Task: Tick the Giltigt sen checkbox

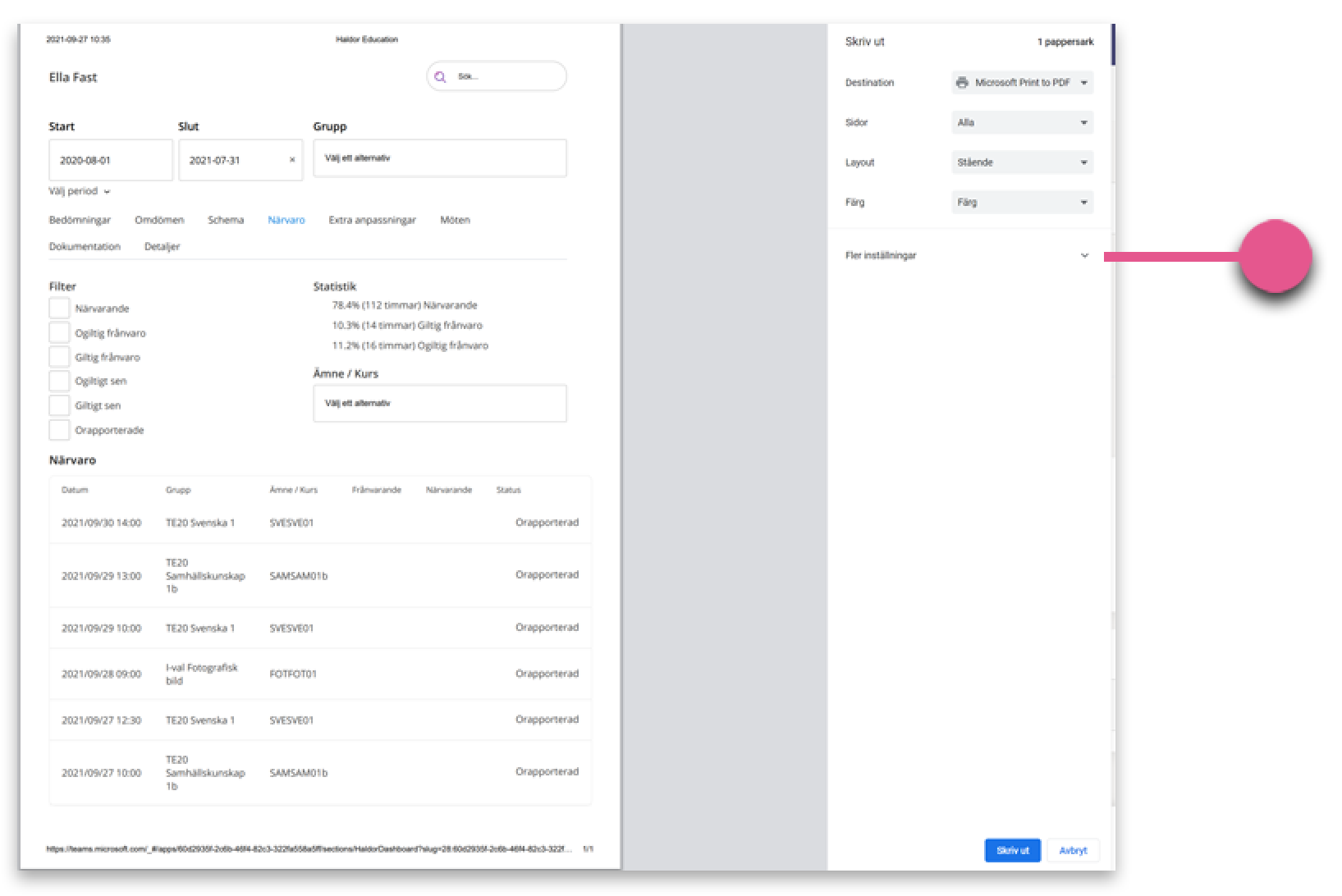Action: point(59,405)
